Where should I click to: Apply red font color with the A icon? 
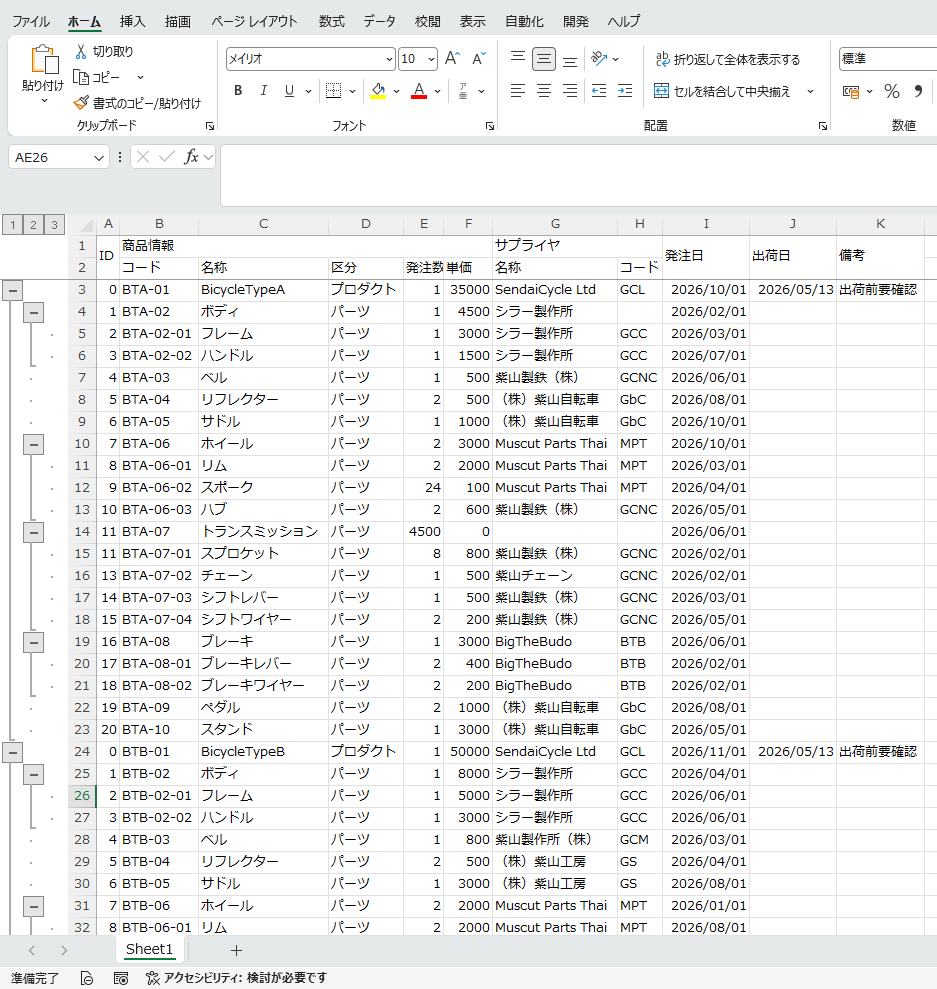pyautogui.click(x=419, y=91)
